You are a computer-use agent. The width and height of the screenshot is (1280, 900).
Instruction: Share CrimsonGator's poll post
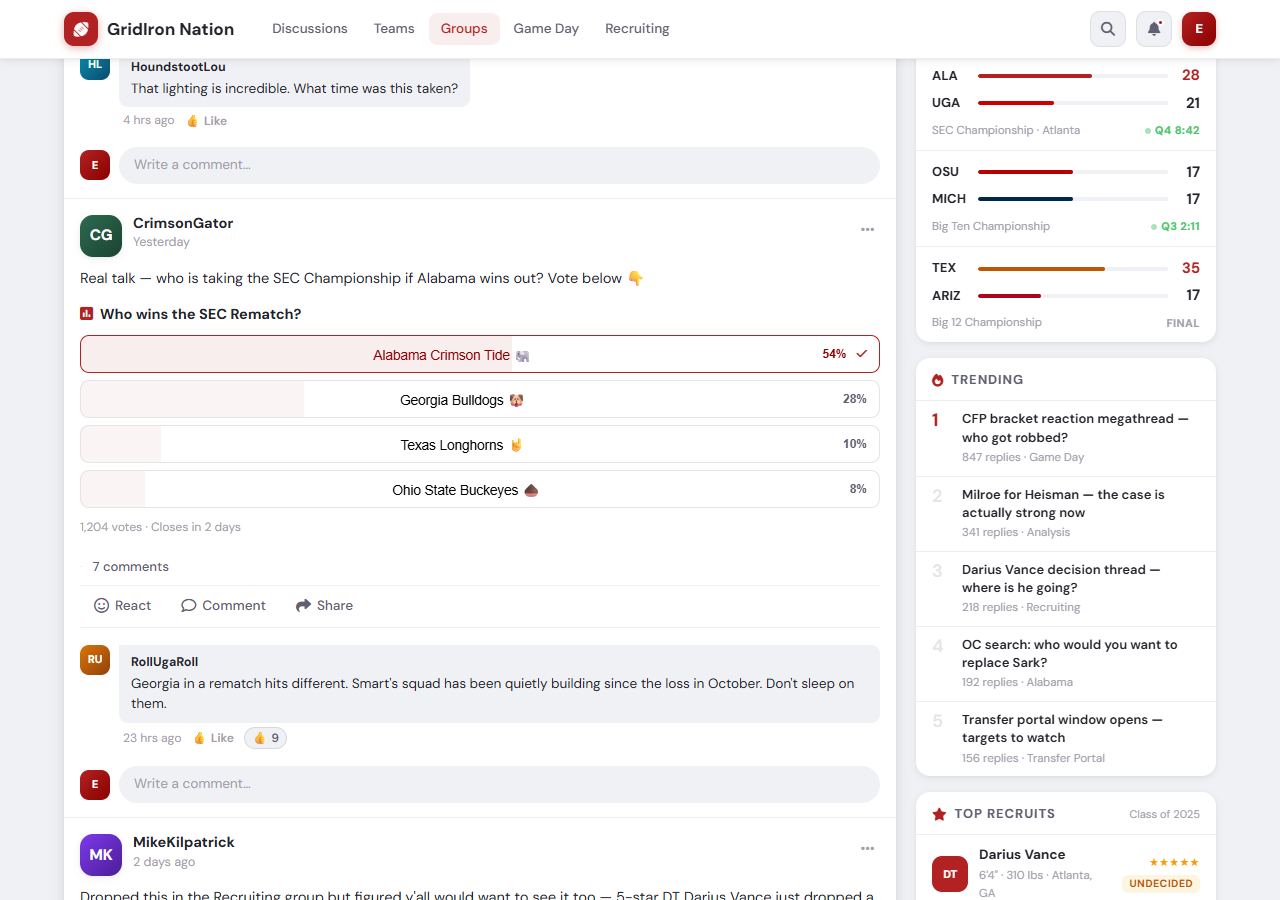[x=324, y=606]
